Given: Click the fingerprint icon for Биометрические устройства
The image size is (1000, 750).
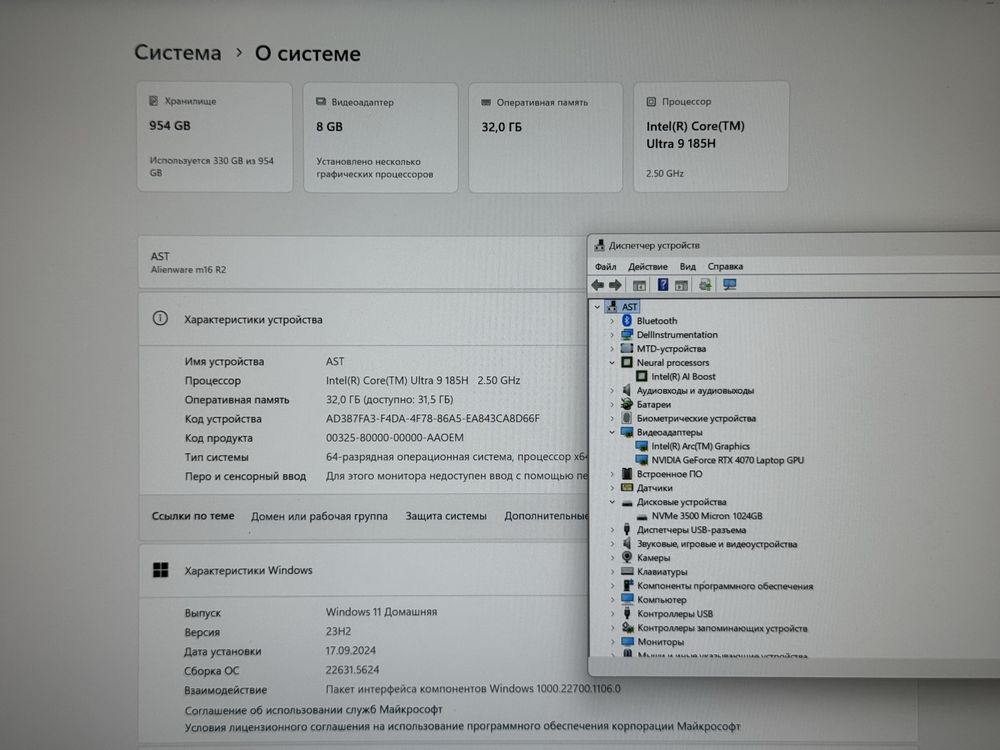Looking at the screenshot, I should pyautogui.click(x=627, y=418).
